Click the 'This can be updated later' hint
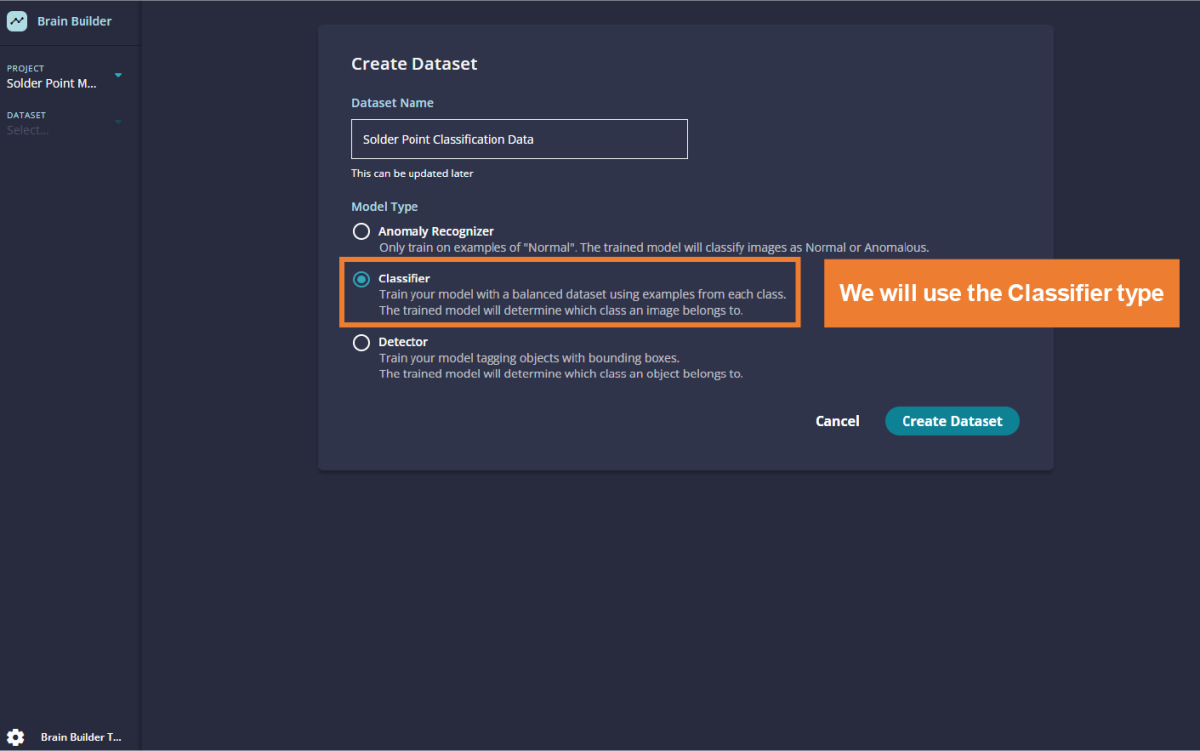 tap(412, 173)
